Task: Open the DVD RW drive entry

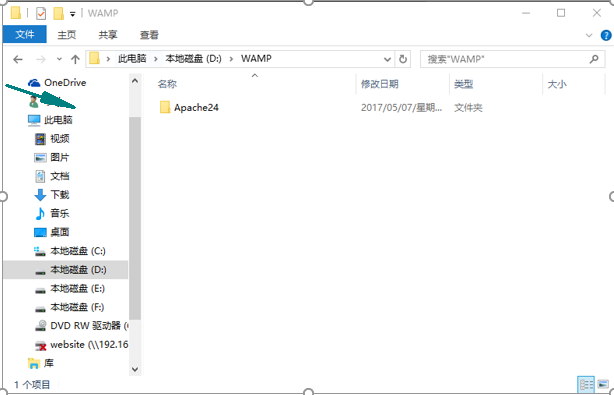Action: pyautogui.click(x=81, y=326)
